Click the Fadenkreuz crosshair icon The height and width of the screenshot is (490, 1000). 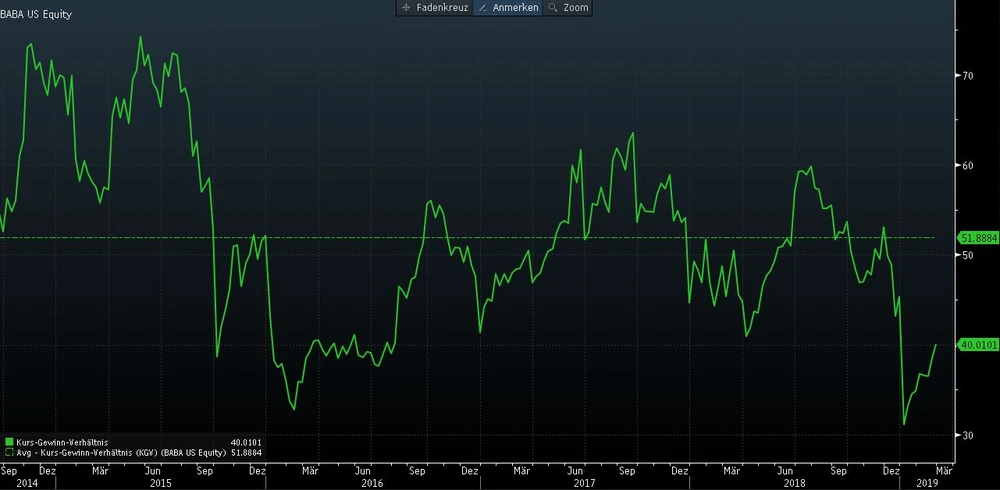(406, 8)
